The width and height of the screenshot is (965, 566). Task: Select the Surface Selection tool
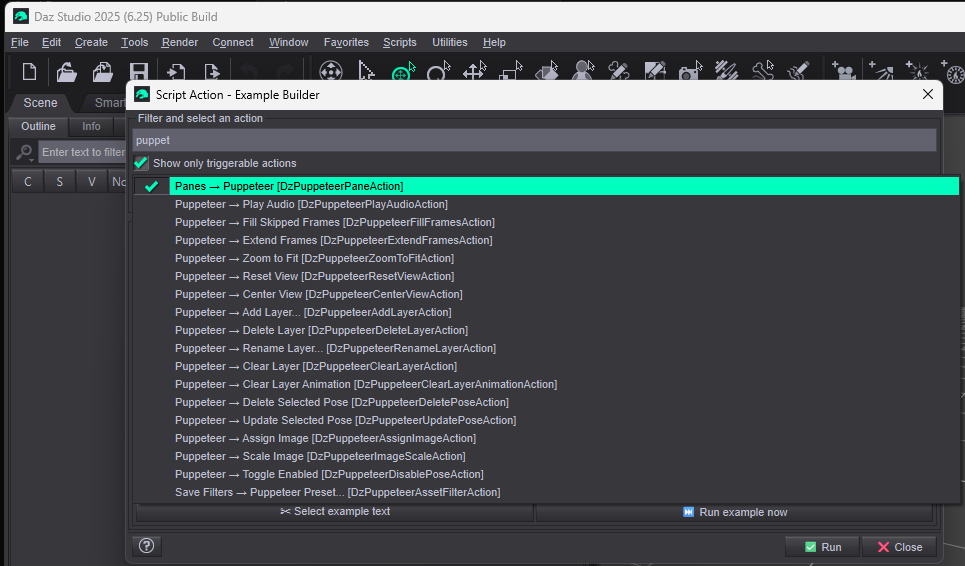[x=547, y=71]
